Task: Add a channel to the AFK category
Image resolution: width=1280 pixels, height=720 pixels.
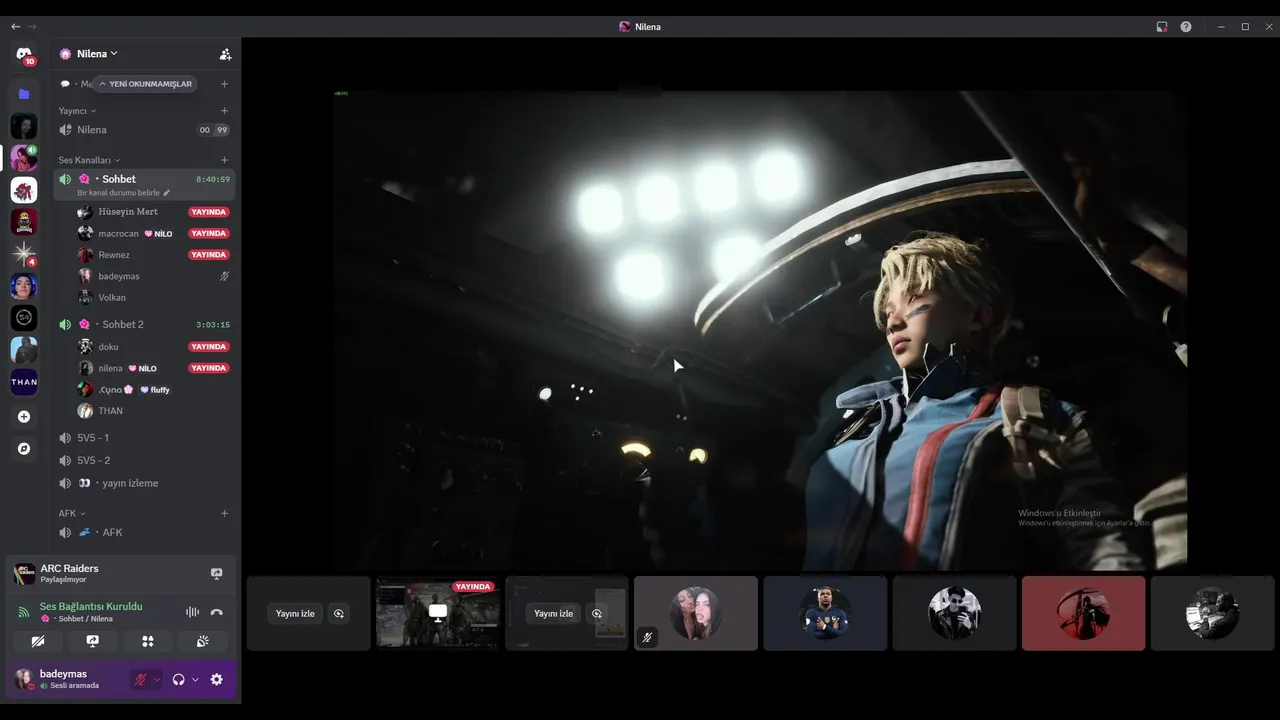Action: tap(224, 513)
